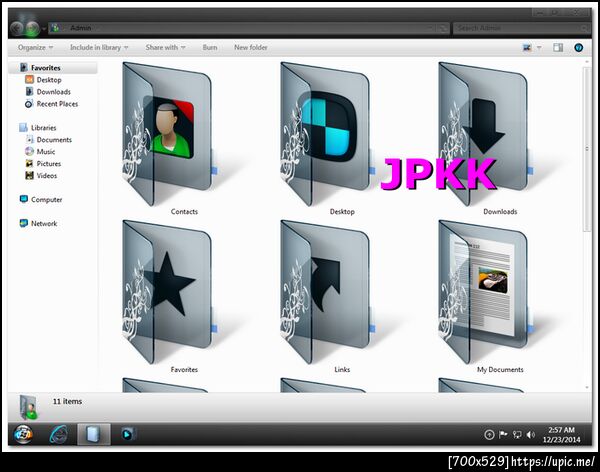Click the Change your view icon
Viewport: 600px width, 472px height.
tap(527, 47)
